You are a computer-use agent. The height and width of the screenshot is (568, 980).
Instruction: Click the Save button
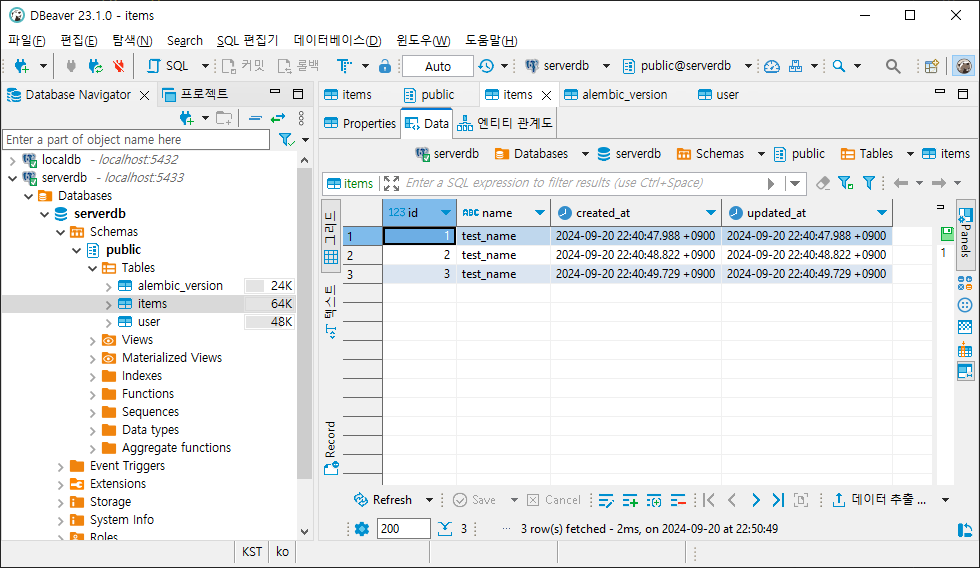click(474, 500)
